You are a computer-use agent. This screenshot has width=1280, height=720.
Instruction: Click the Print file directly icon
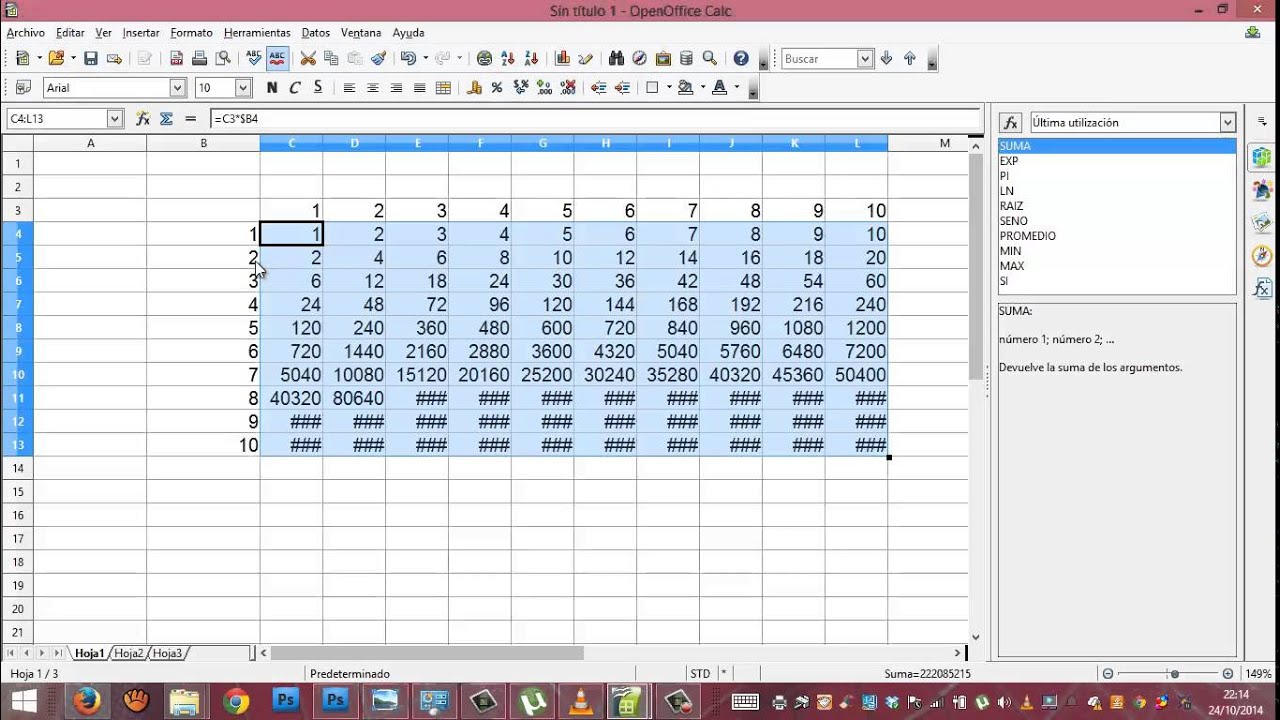pos(199,59)
